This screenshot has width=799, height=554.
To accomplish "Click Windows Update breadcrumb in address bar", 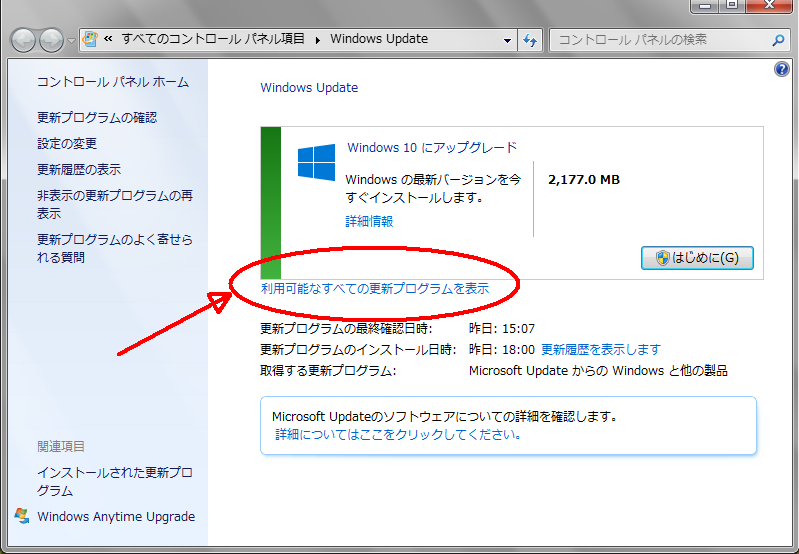I will tap(379, 39).
